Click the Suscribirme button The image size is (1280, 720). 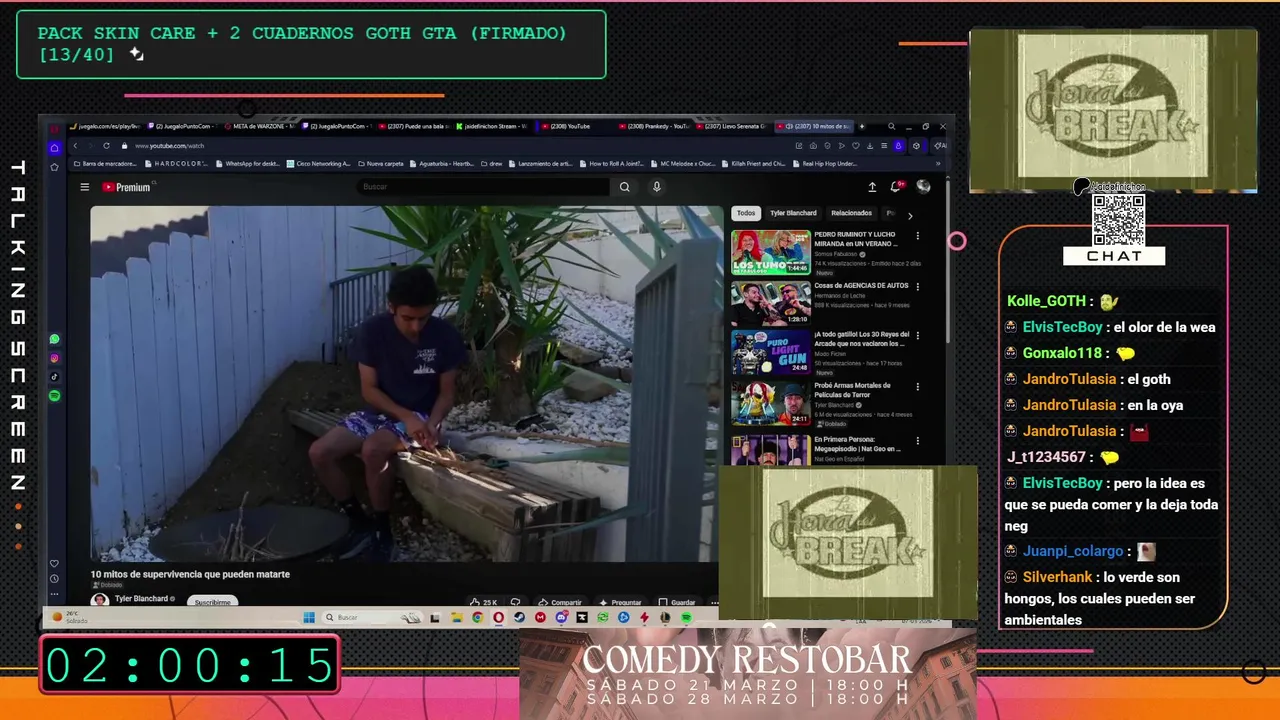pyautogui.click(x=212, y=602)
